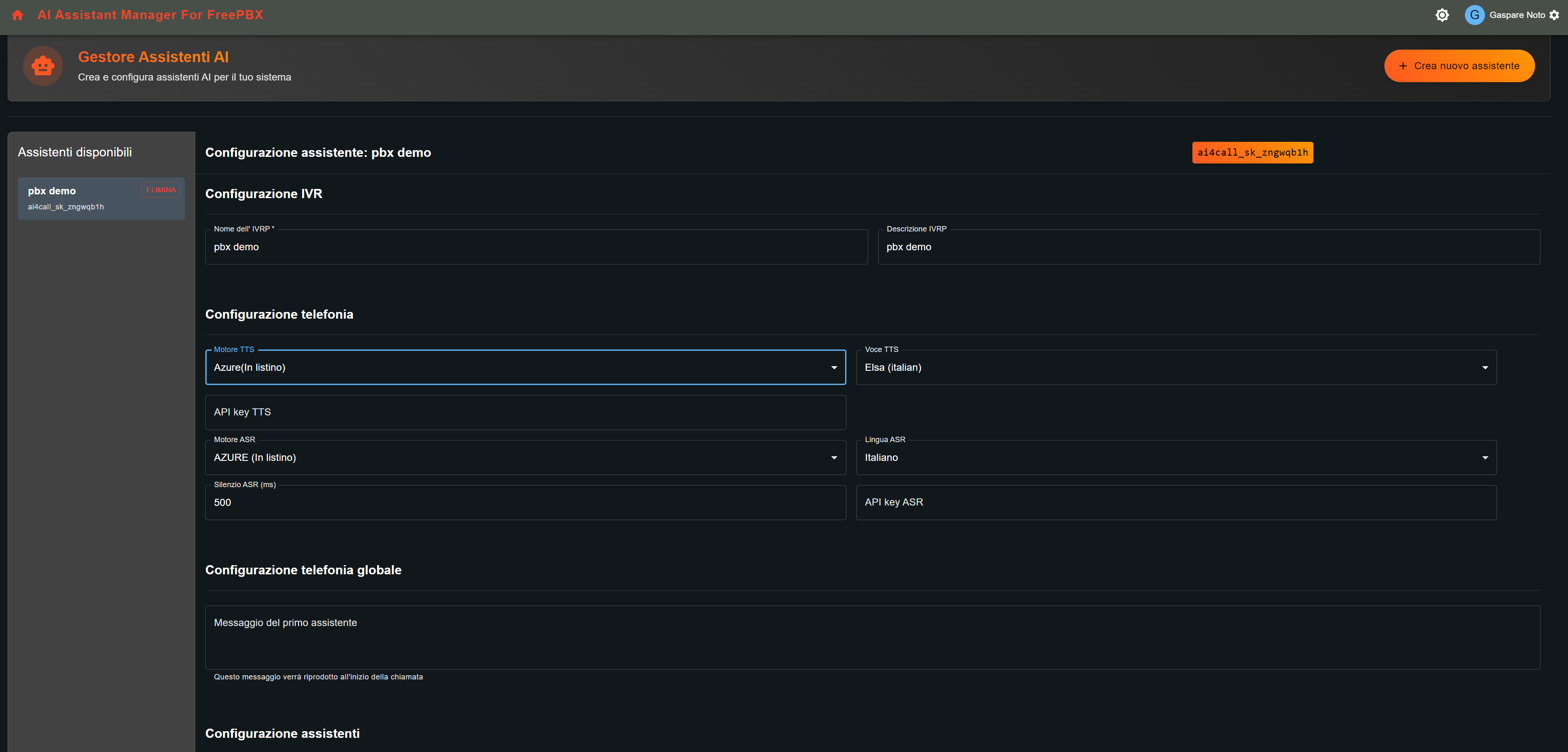Click Gaspare Noto username text
This screenshot has width=1568, height=752.
[1517, 15]
